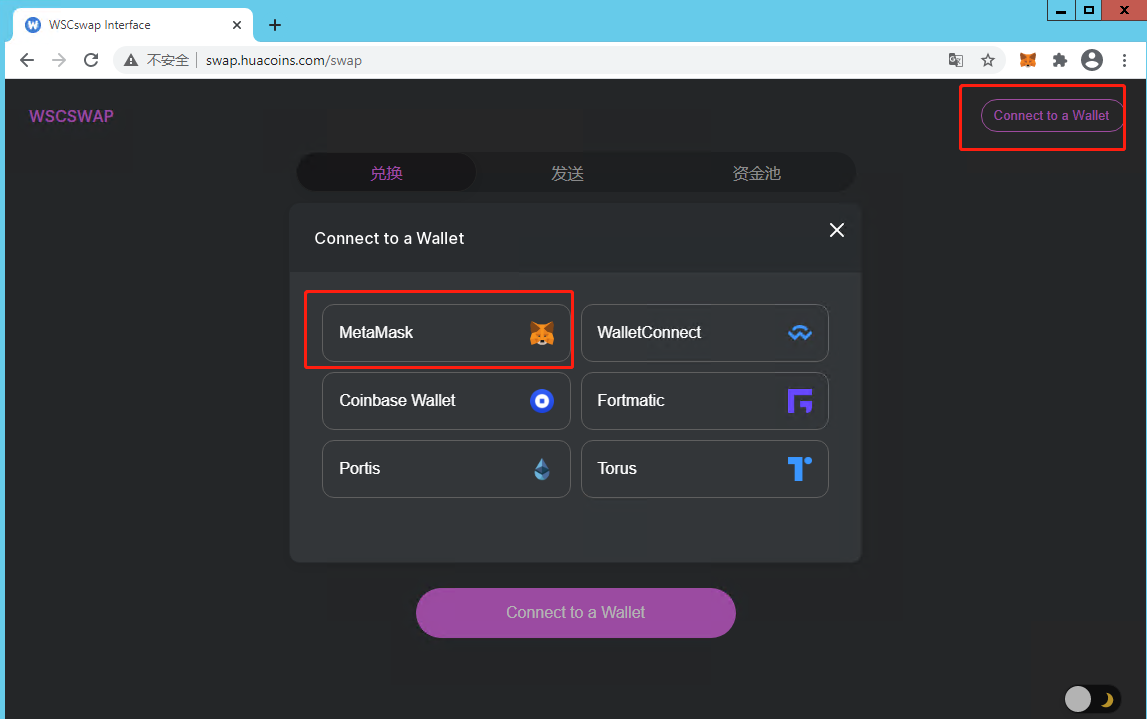Open the Chrome profile avatar
This screenshot has height=719, width=1147.
coord(1092,60)
